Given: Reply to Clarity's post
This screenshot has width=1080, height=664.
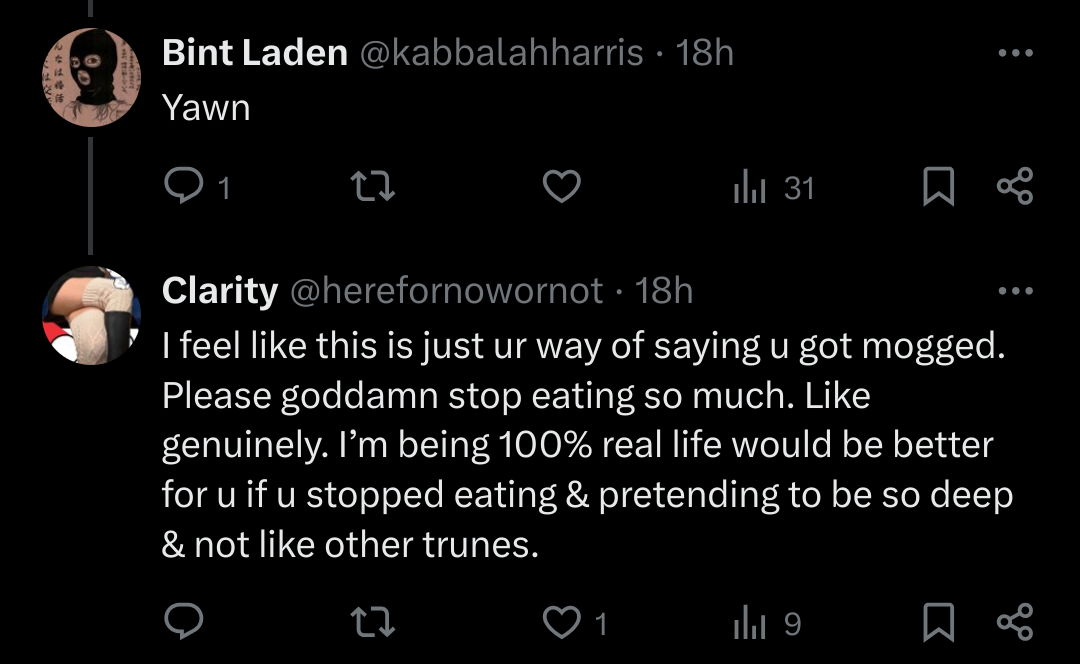Looking at the screenshot, I should (183, 623).
